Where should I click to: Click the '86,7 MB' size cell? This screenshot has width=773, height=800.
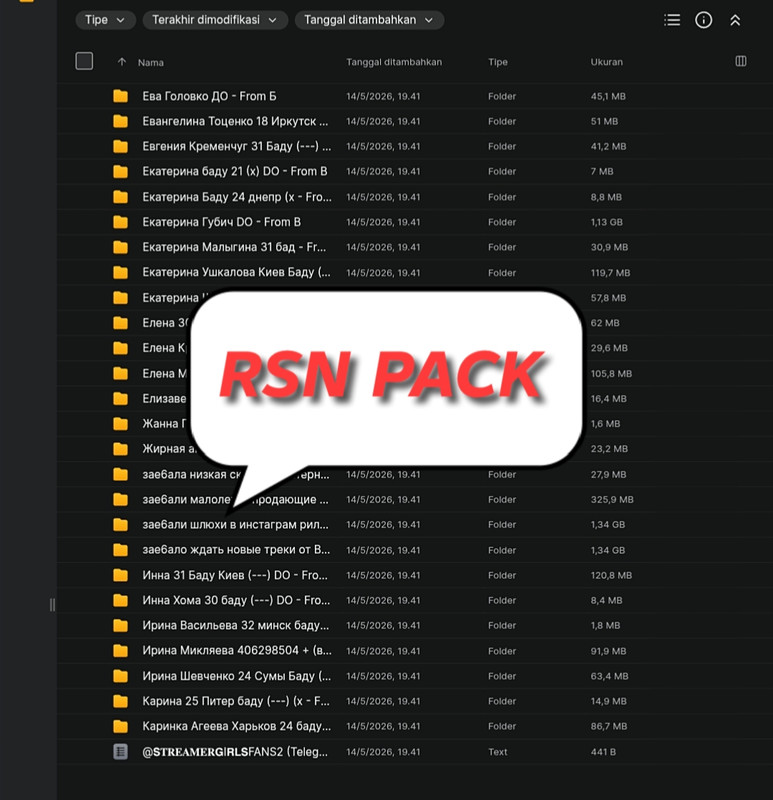click(609, 726)
